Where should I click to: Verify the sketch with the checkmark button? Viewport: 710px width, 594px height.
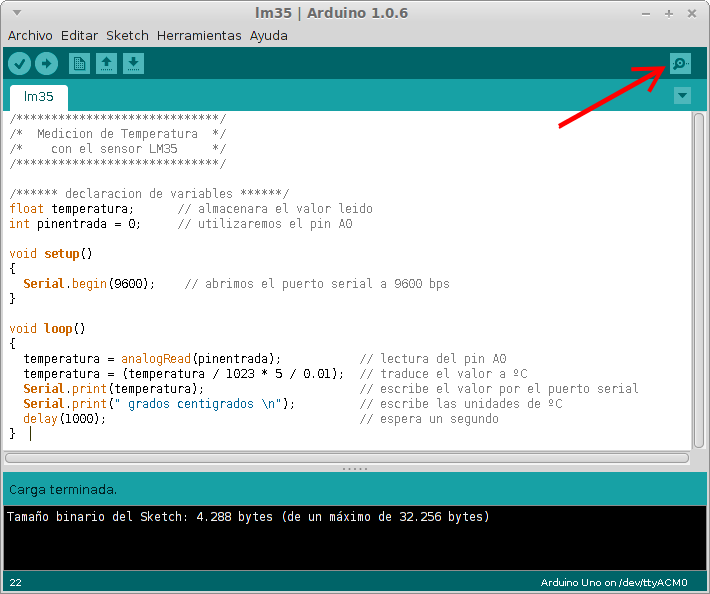coord(19,63)
